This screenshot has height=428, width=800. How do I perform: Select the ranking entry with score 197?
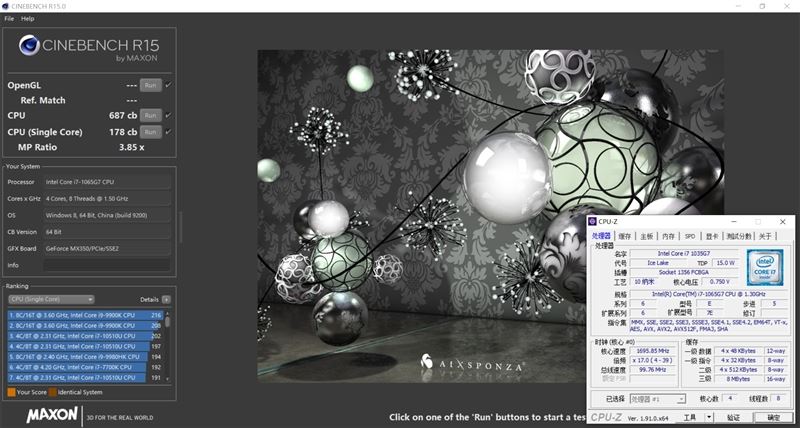tap(85, 346)
